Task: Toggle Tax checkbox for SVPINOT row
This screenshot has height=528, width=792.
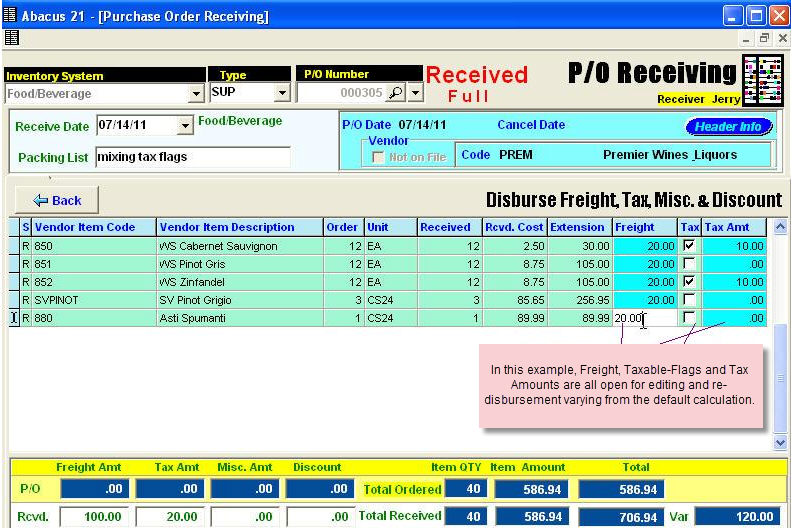Action: (x=688, y=299)
